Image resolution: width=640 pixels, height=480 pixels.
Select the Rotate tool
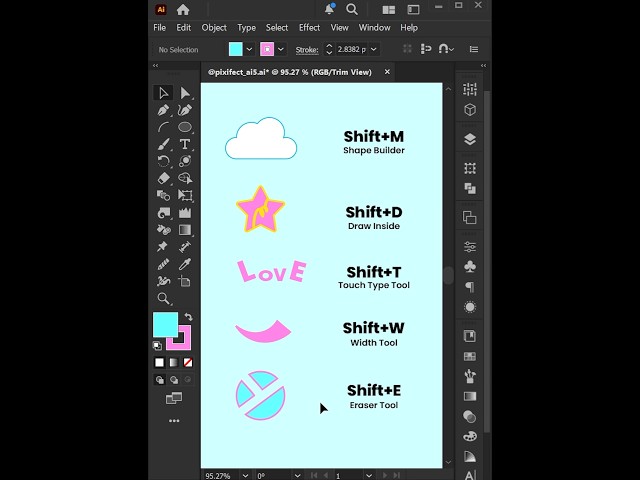pos(163,161)
